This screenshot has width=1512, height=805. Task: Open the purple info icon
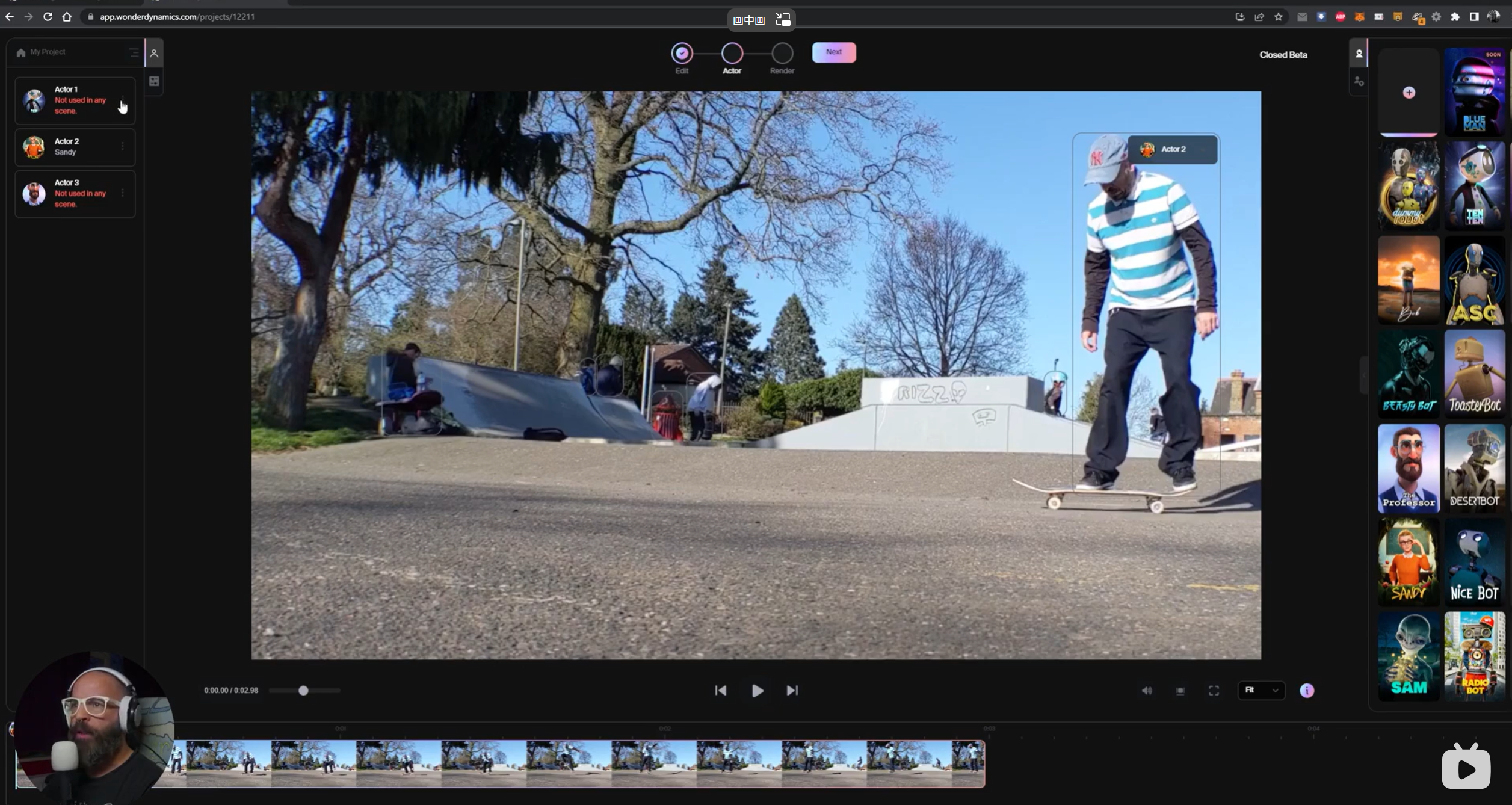pos(1306,691)
